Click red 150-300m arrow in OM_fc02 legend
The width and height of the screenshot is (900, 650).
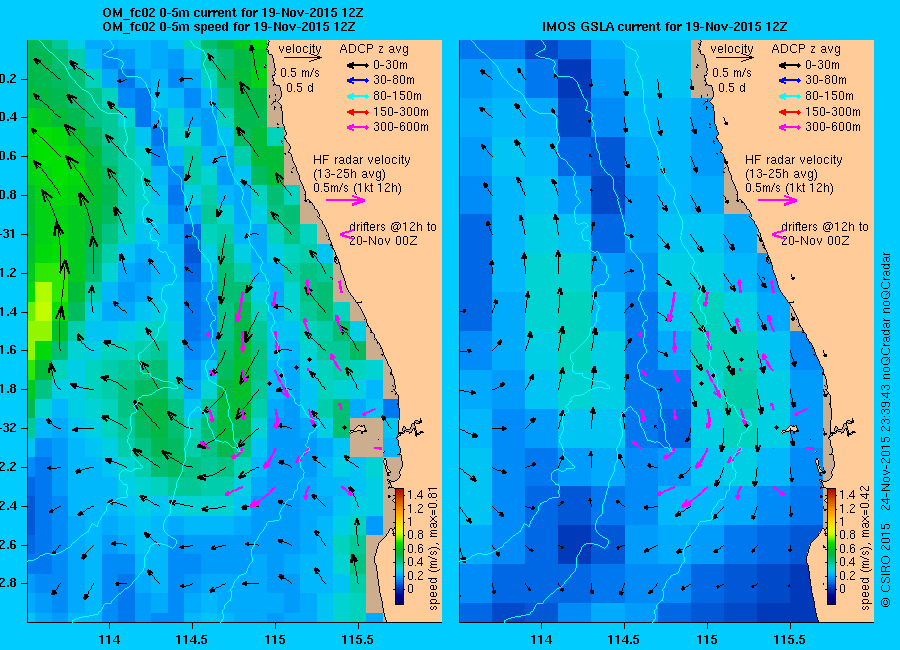(358, 112)
